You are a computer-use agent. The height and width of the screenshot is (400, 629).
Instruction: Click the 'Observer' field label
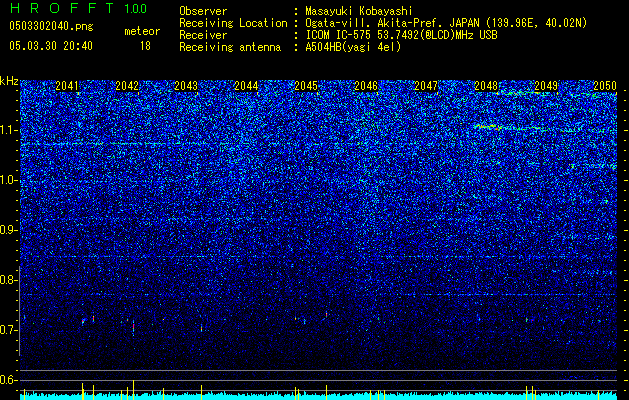pos(203,11)
